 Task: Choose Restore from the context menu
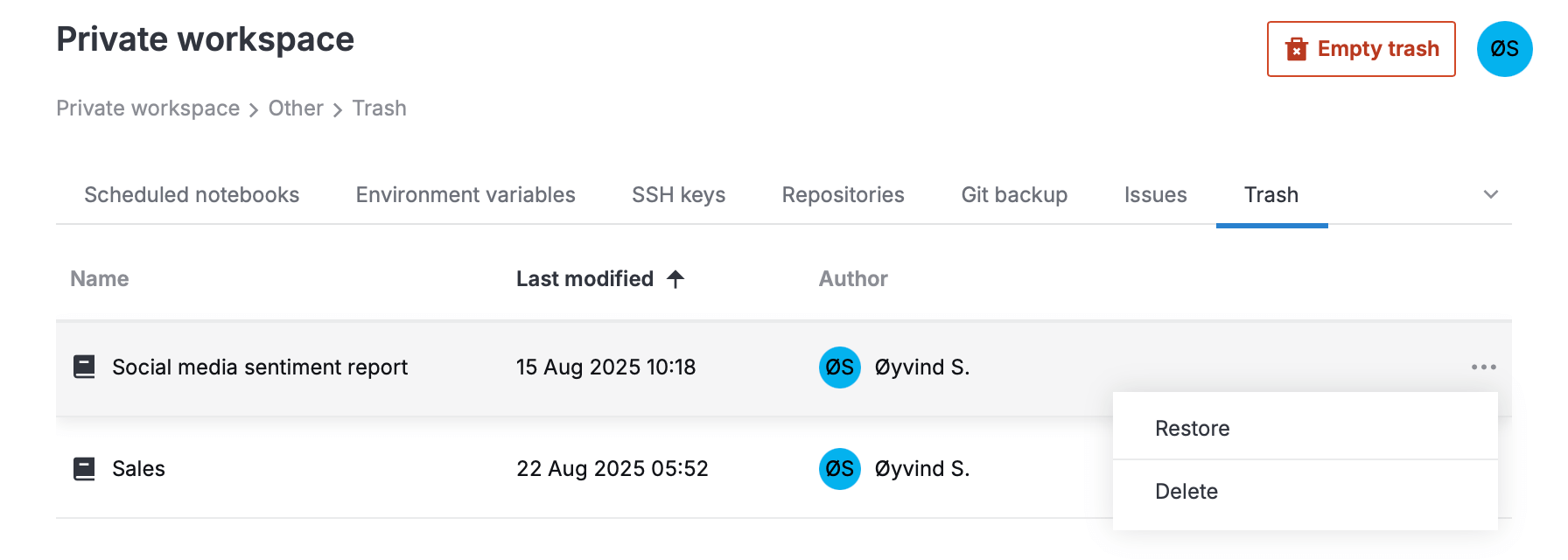point(1192,429)
